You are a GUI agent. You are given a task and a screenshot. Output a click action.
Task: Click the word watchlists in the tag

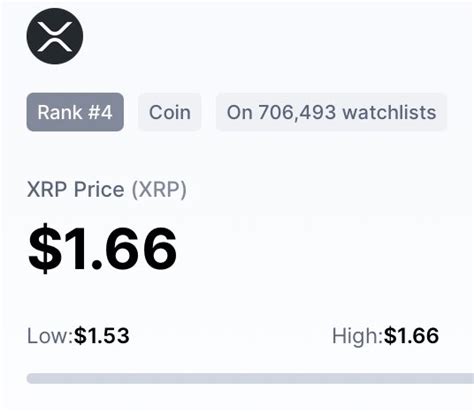coord(389,112)
